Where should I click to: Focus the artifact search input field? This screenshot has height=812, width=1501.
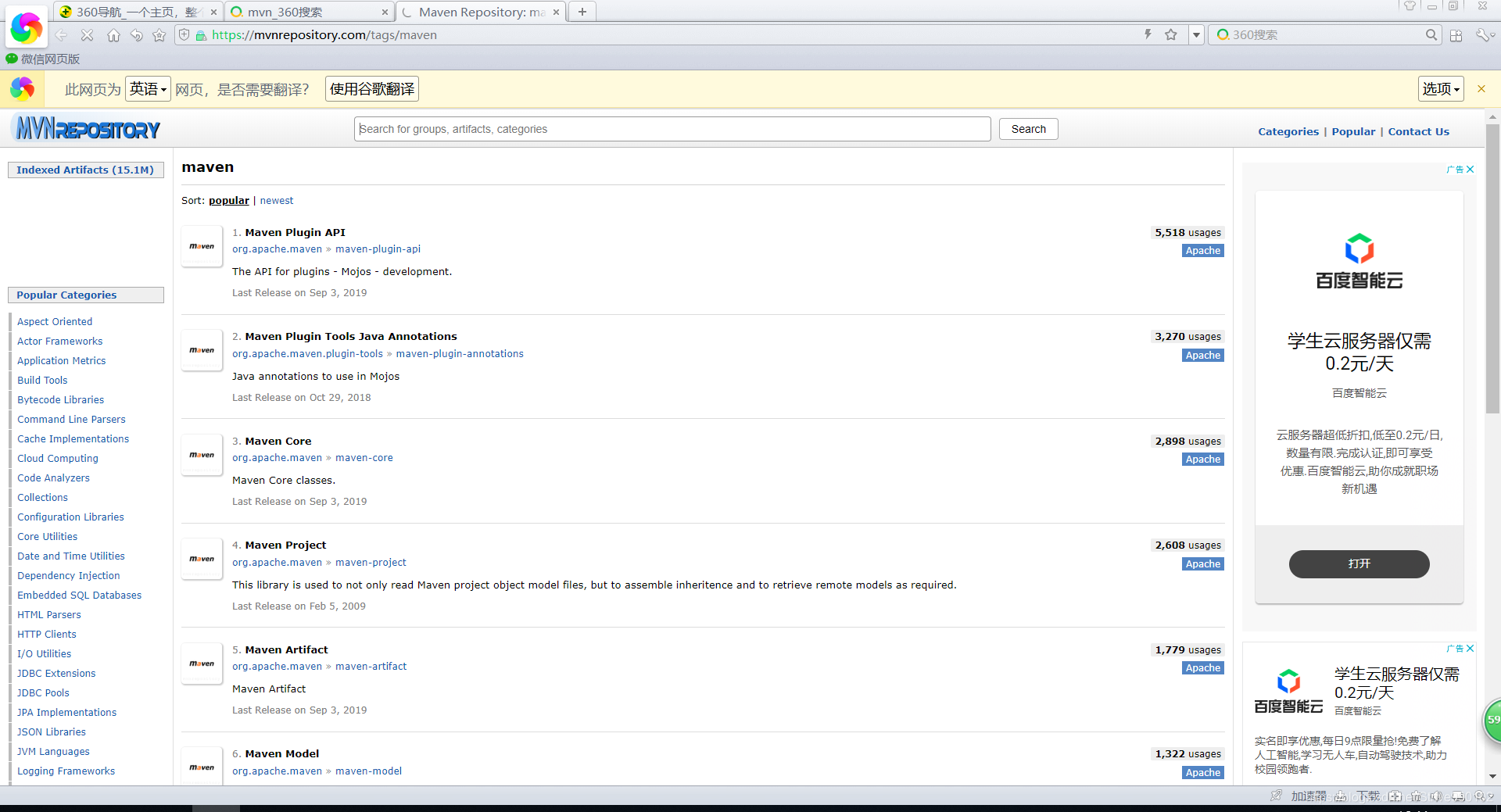point(673,129)
